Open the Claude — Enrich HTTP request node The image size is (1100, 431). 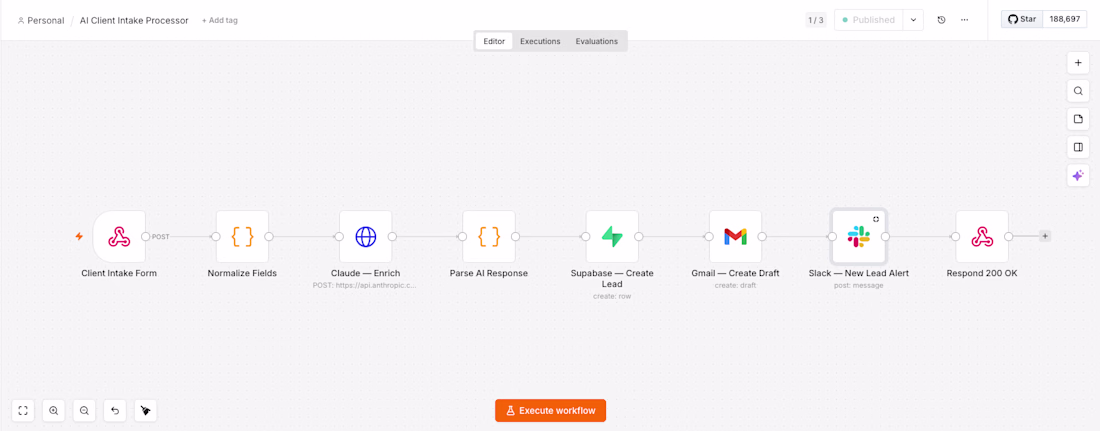(x=365, y=237)
